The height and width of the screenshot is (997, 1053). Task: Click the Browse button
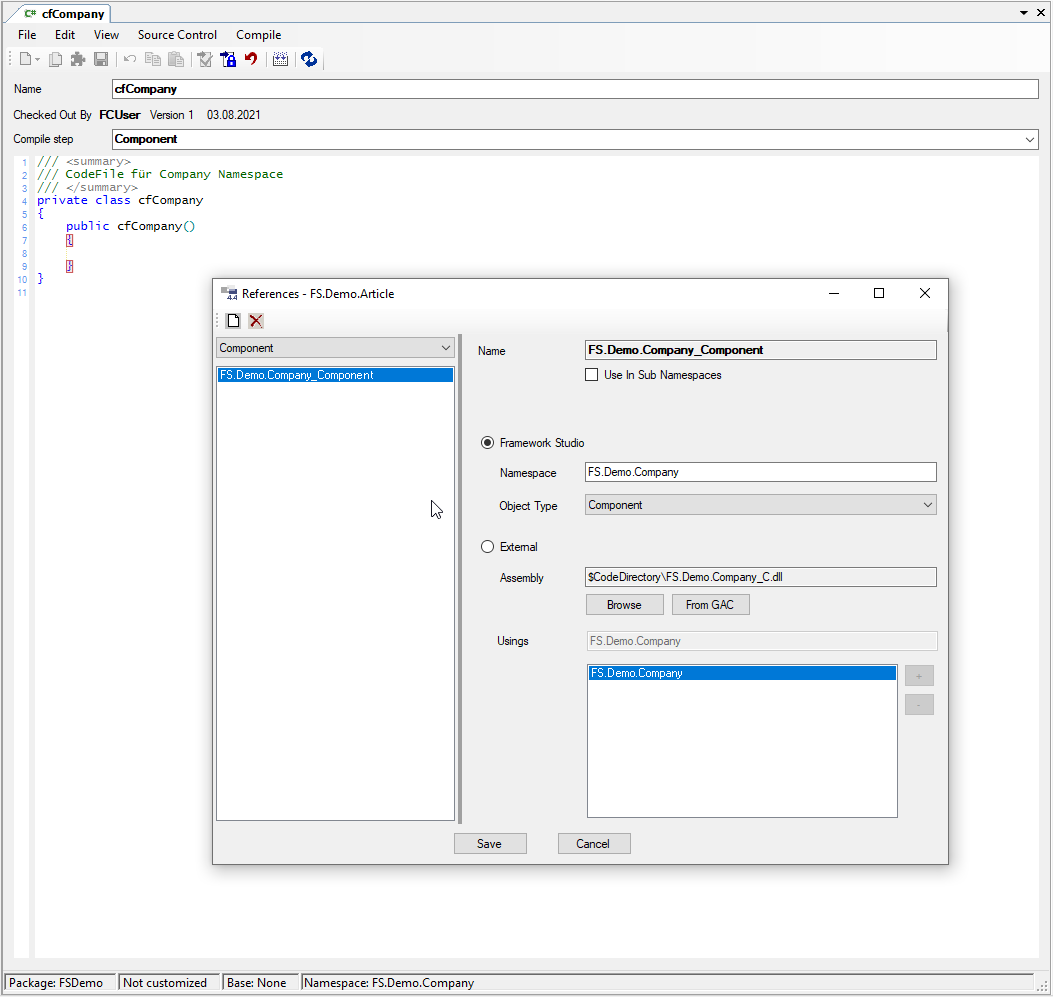click(x=625, y=605)
